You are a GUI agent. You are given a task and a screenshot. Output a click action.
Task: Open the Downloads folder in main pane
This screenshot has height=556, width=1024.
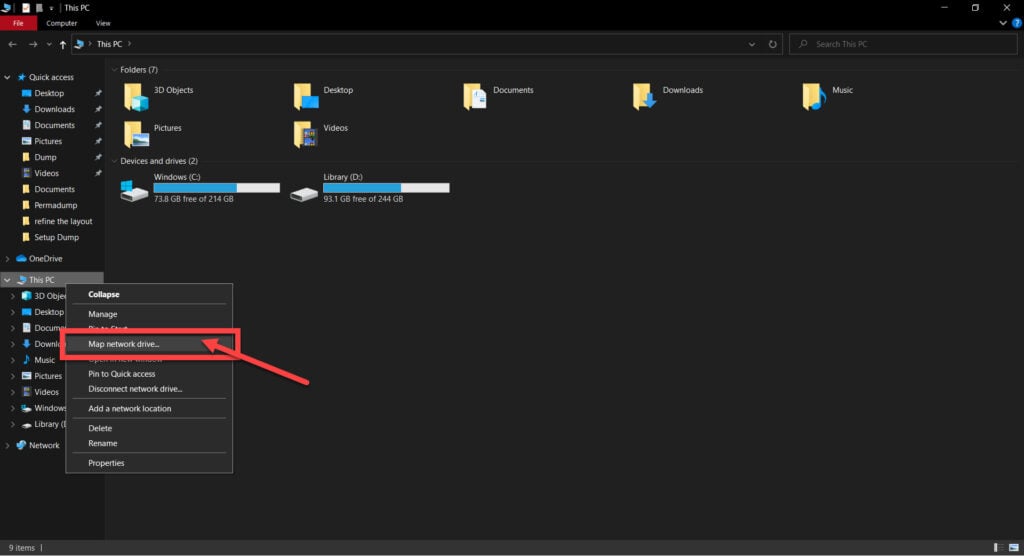645,96
